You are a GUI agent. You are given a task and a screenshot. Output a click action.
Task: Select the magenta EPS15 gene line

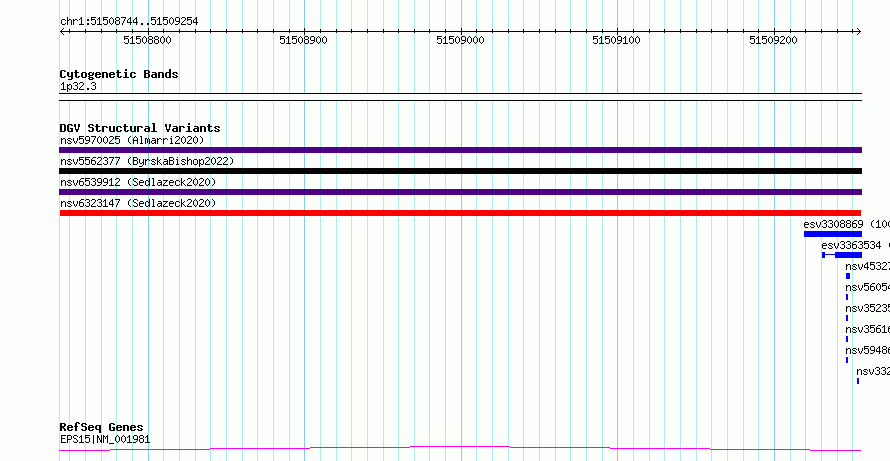click(x=460, y=449)
